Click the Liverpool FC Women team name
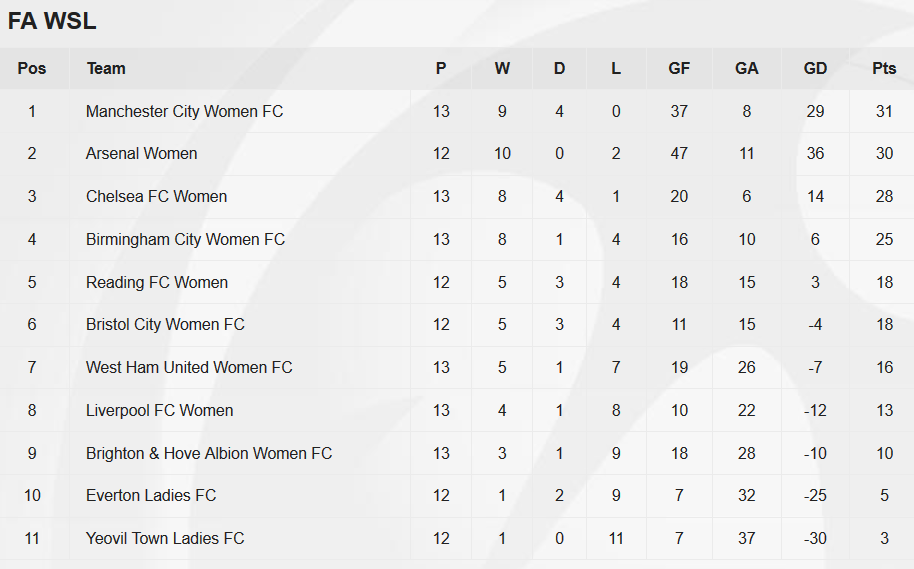 pyautogui.click(x=159, y=410)
